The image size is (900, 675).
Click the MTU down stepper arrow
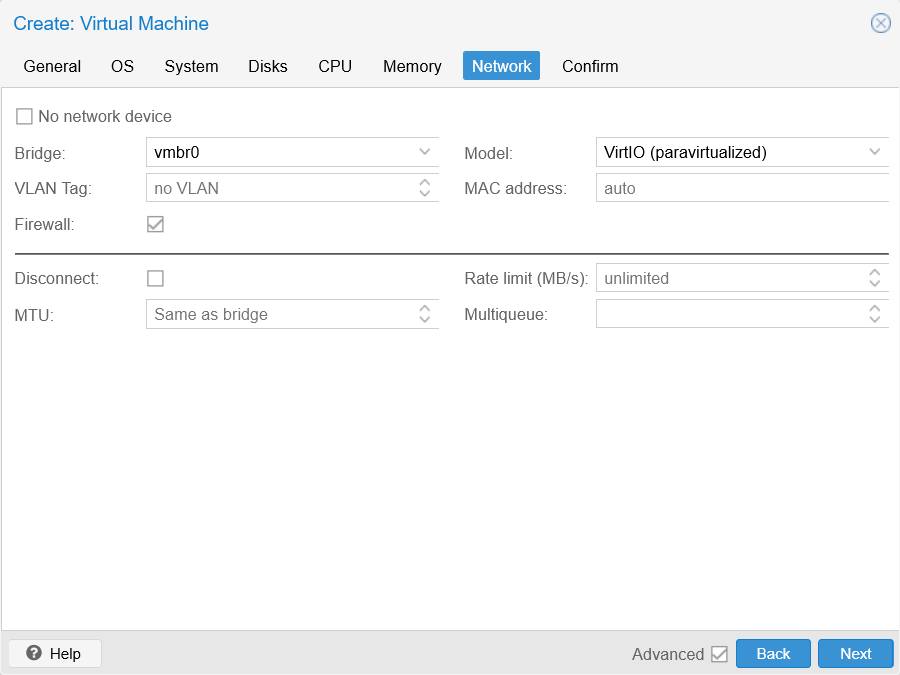point(426,318)
